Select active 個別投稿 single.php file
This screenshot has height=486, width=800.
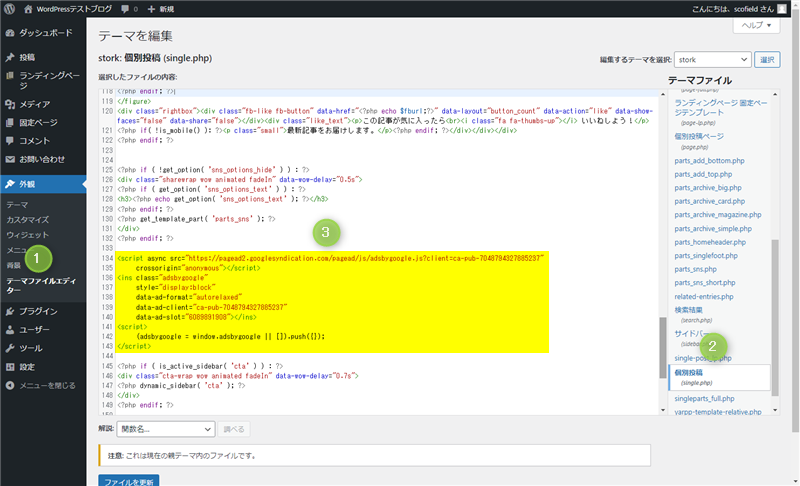click(719, 377)
